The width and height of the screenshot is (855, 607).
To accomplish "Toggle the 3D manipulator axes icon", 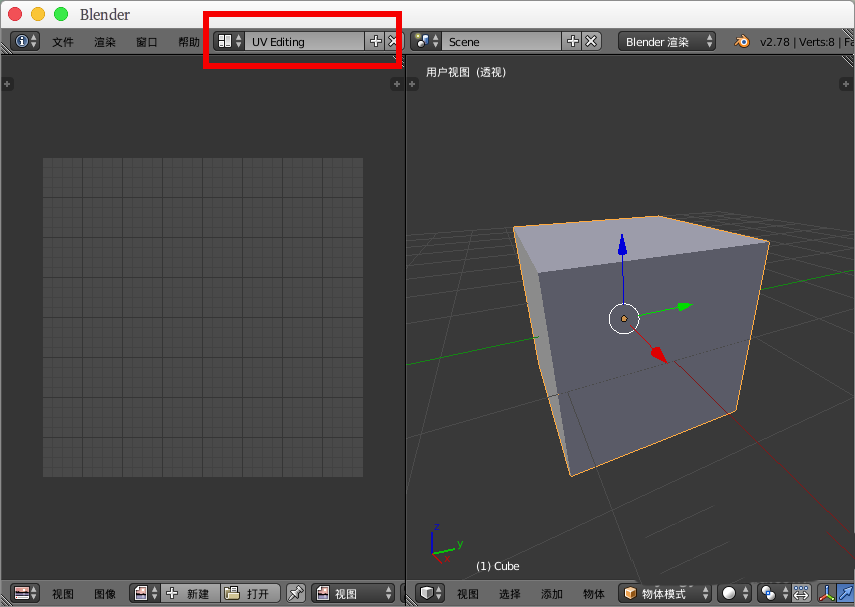I will 827,593.
